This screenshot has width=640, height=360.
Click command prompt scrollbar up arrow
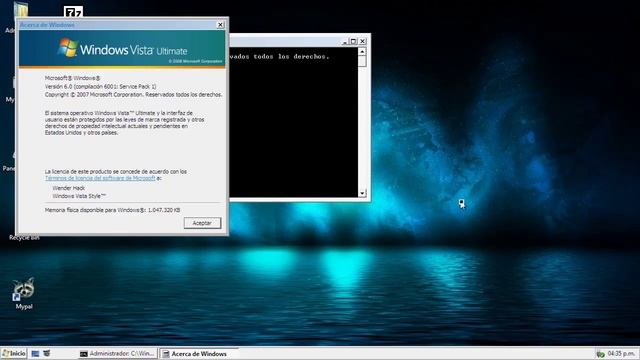362,52
